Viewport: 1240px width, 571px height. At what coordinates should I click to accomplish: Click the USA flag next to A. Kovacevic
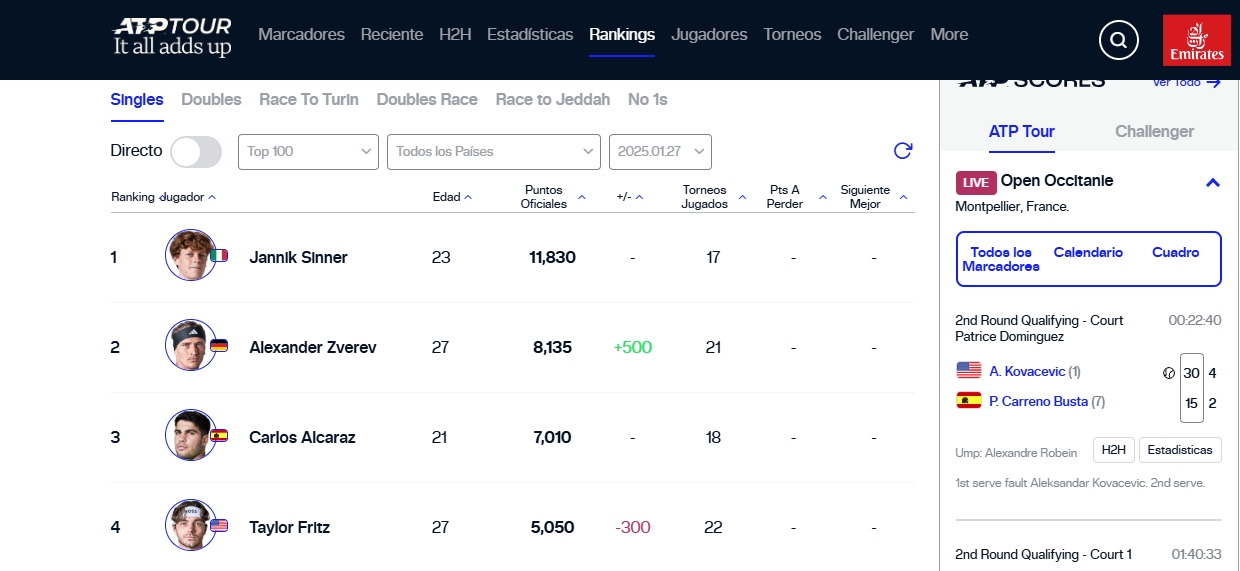click(968, 370)
